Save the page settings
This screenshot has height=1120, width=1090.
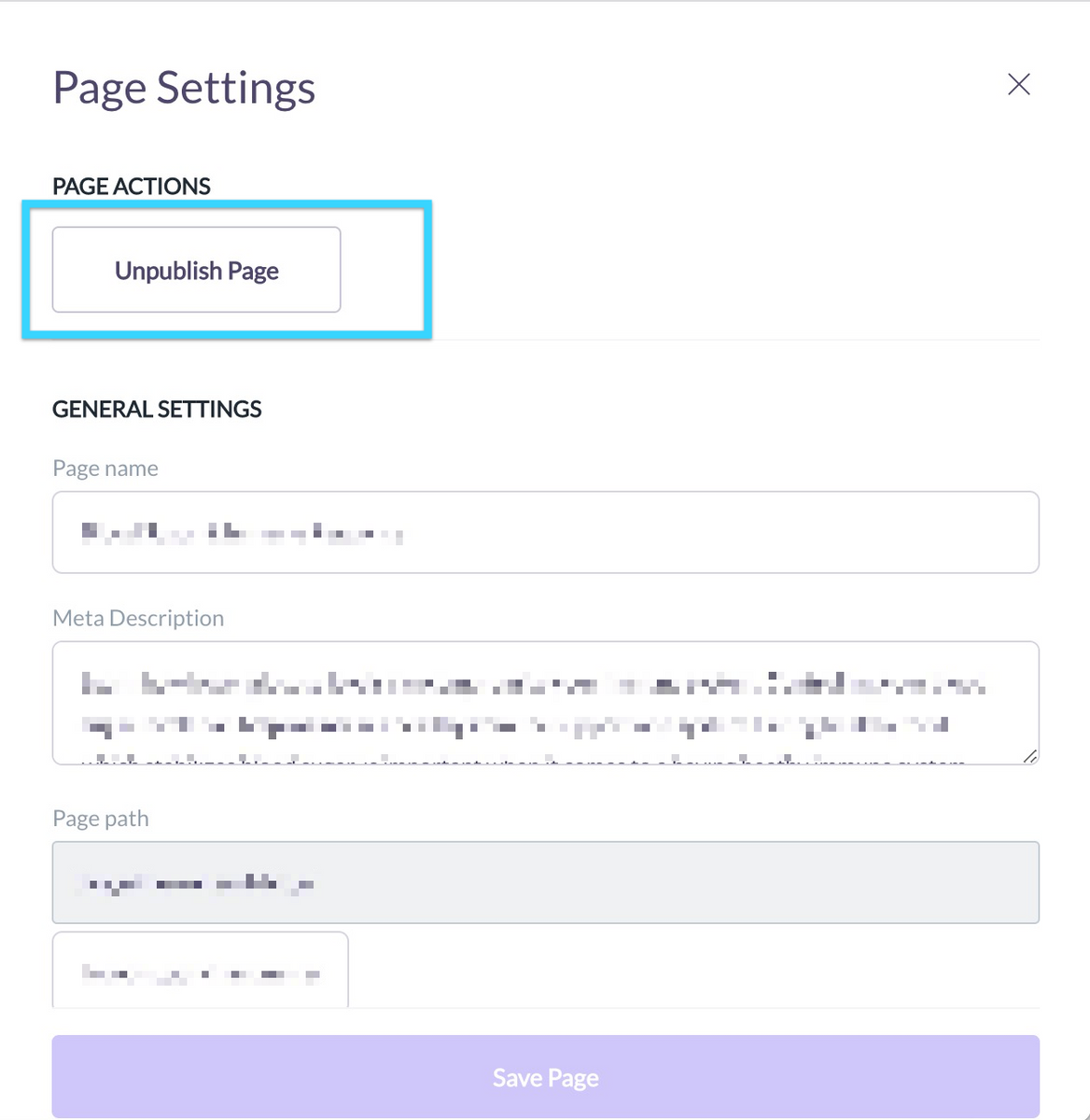(x=545, y=1077)
